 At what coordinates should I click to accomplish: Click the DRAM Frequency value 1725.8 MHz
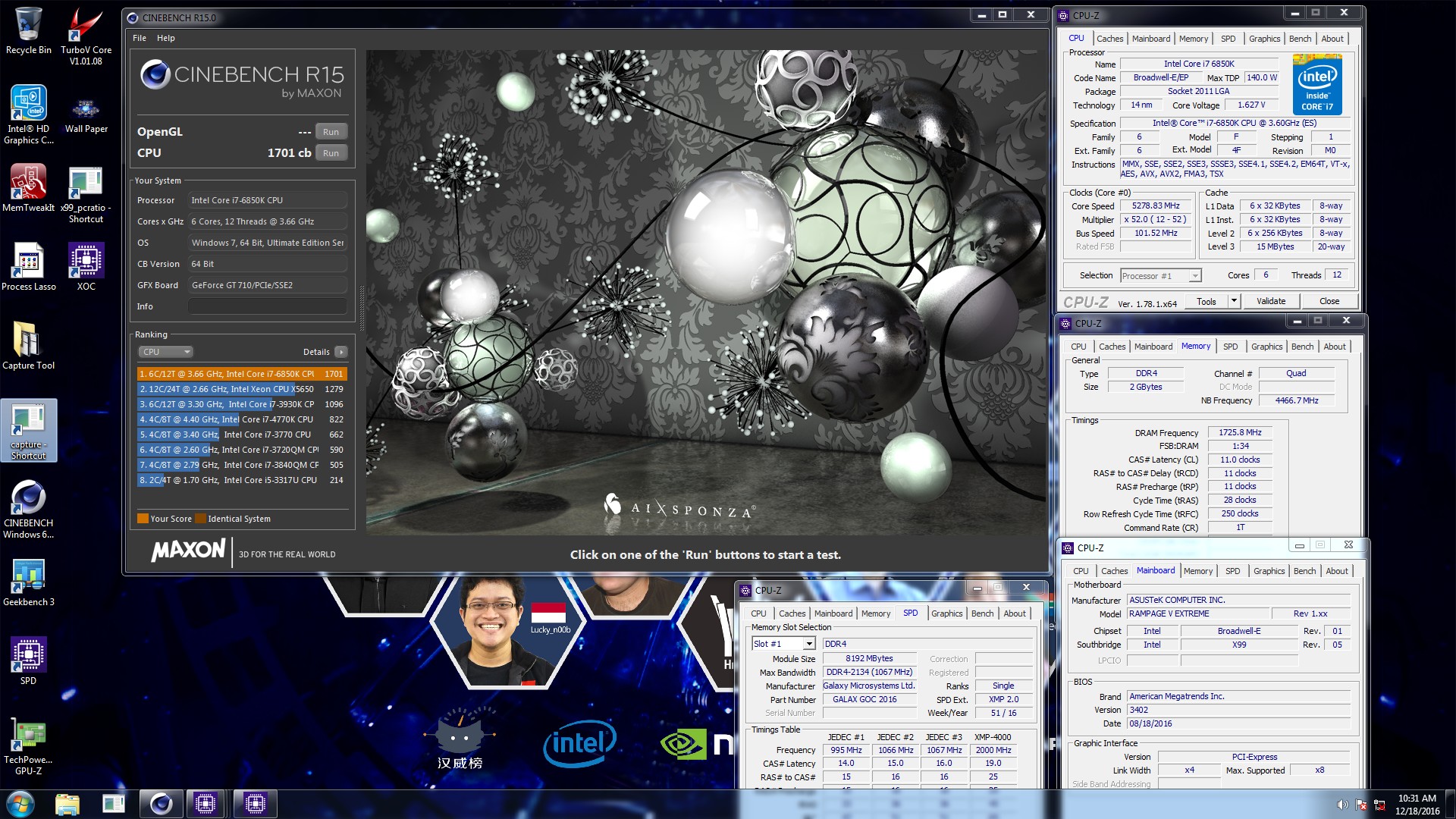[1240, 433]
